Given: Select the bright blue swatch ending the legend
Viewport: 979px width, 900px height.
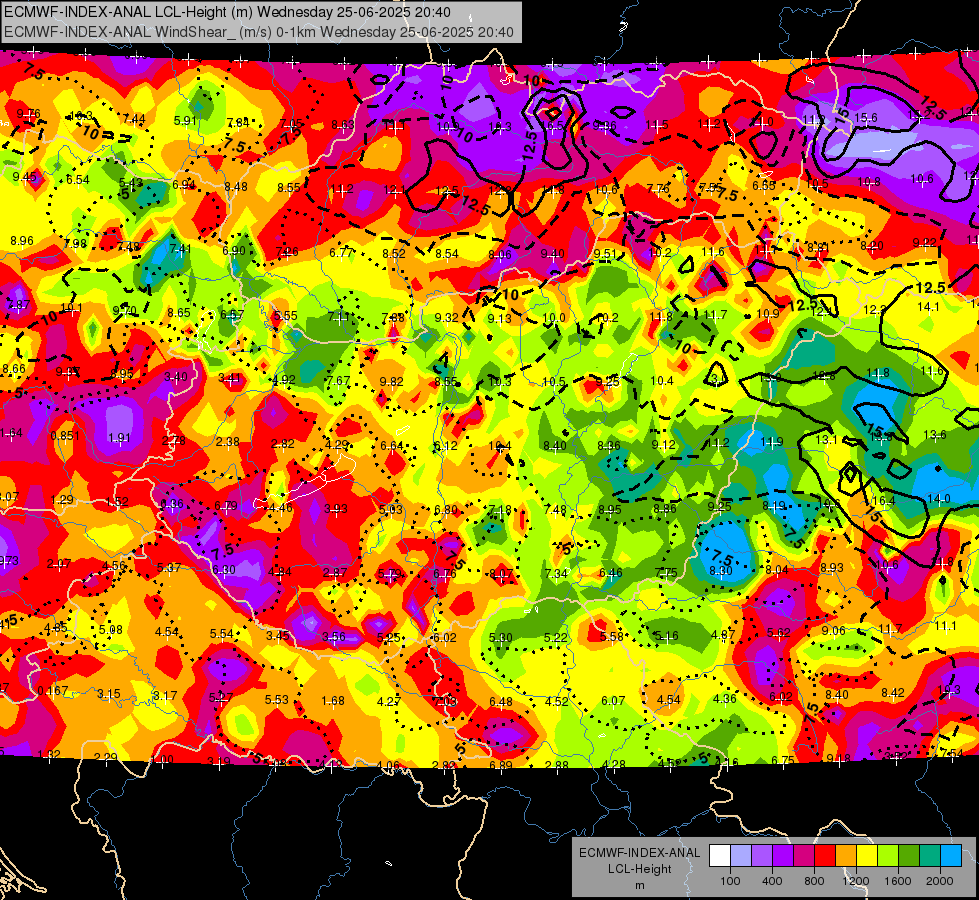Looking at the screenshot, I should pyautogui.click(x=951, y=856).
